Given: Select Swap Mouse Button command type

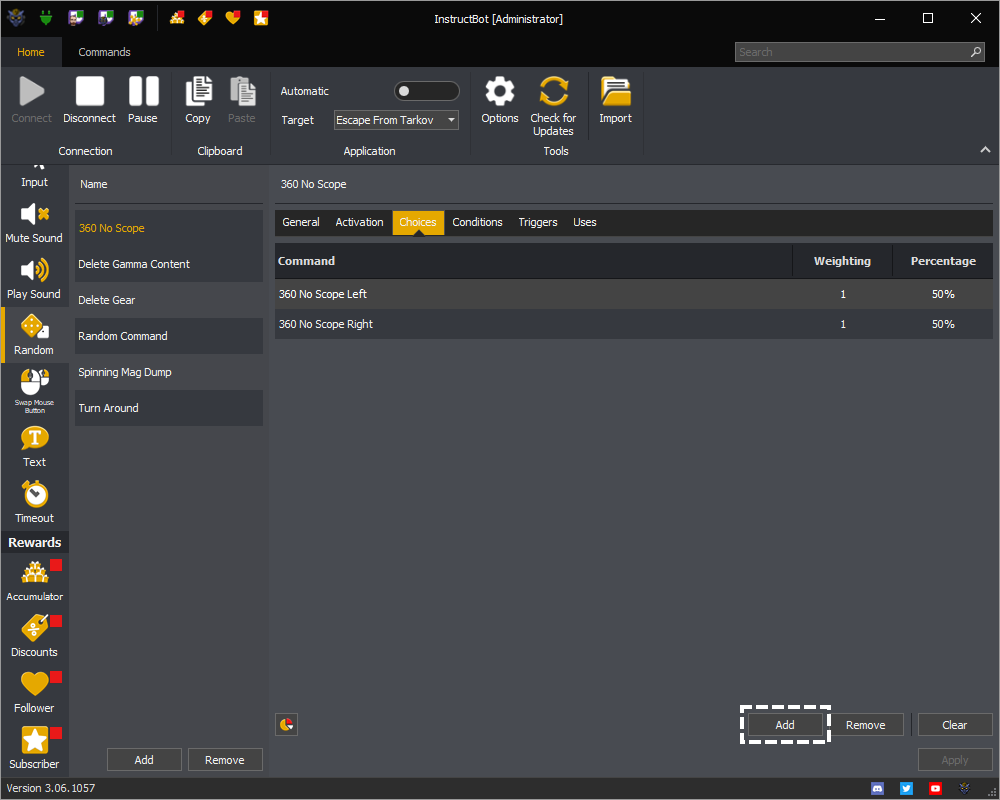Looking at the screenshot, I should (34, 391).
